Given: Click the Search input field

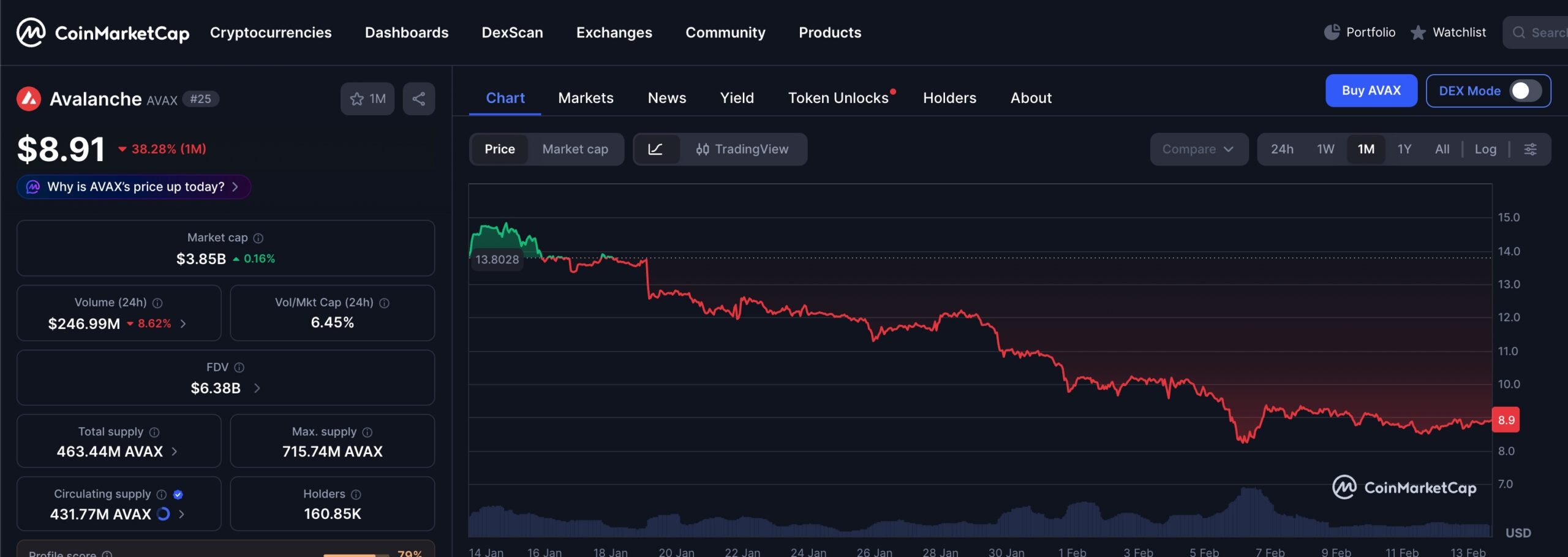Looking at the screenshot, I should click(x=1536, y=32).
